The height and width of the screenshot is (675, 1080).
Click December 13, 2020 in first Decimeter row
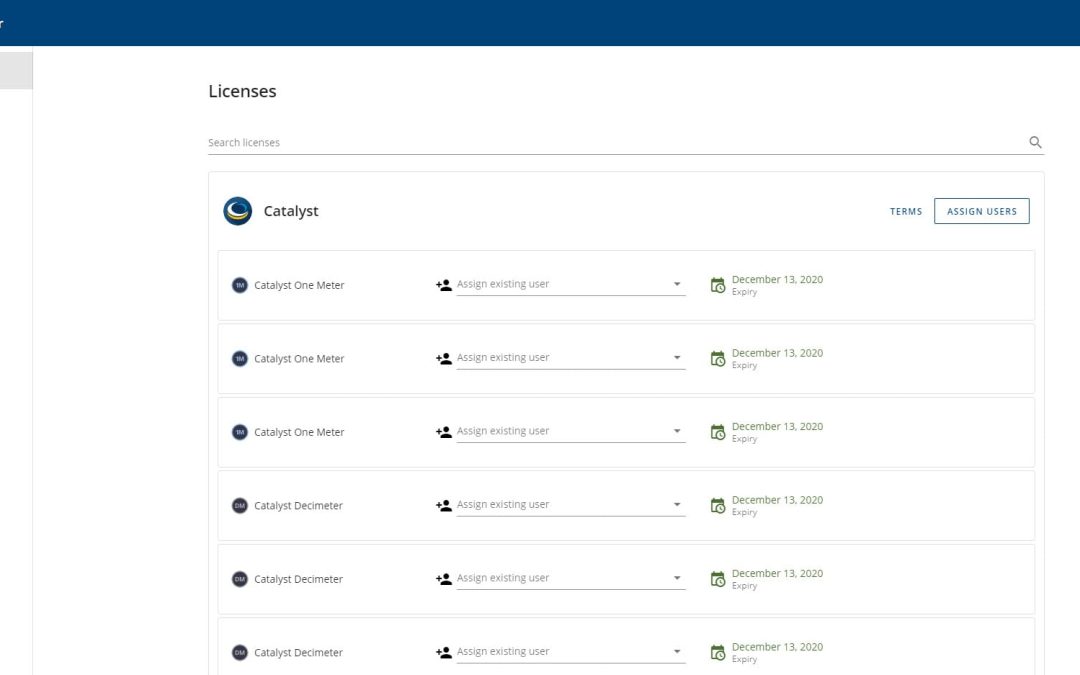777,500
